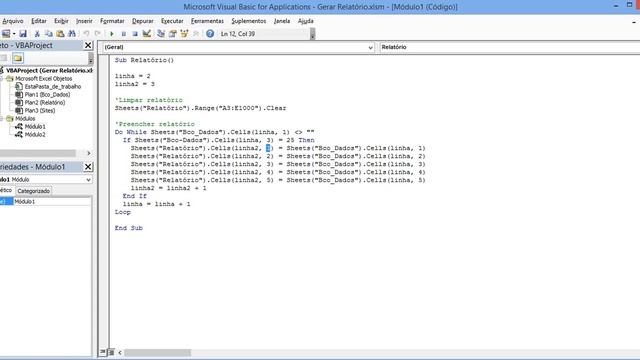Open the Suplementos menu

click(249, 21)
